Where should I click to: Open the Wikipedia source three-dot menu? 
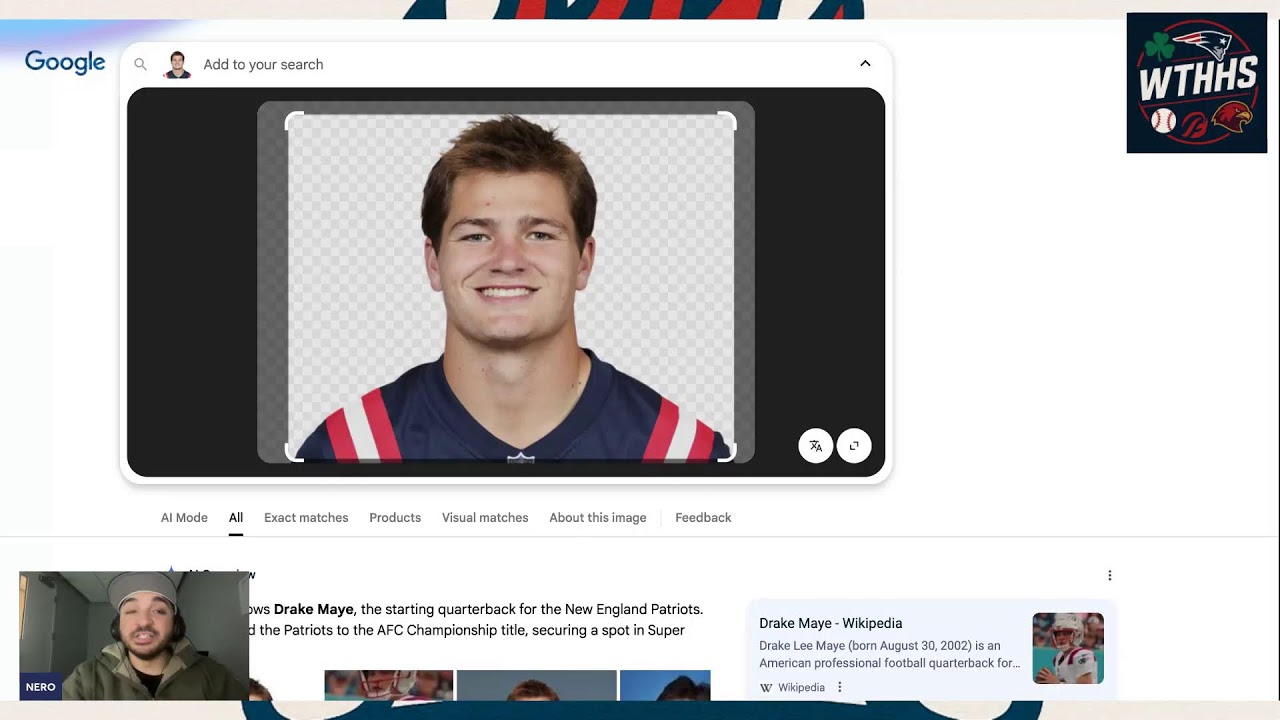click(840, 687)
